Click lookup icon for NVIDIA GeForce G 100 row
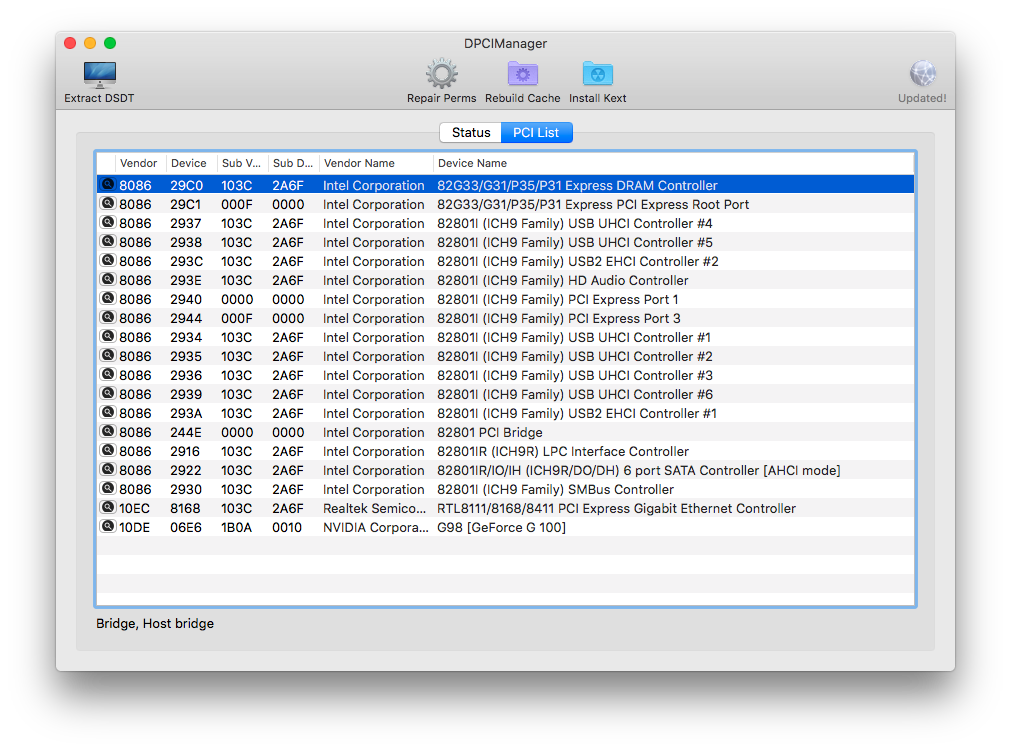 pos(108,527)
